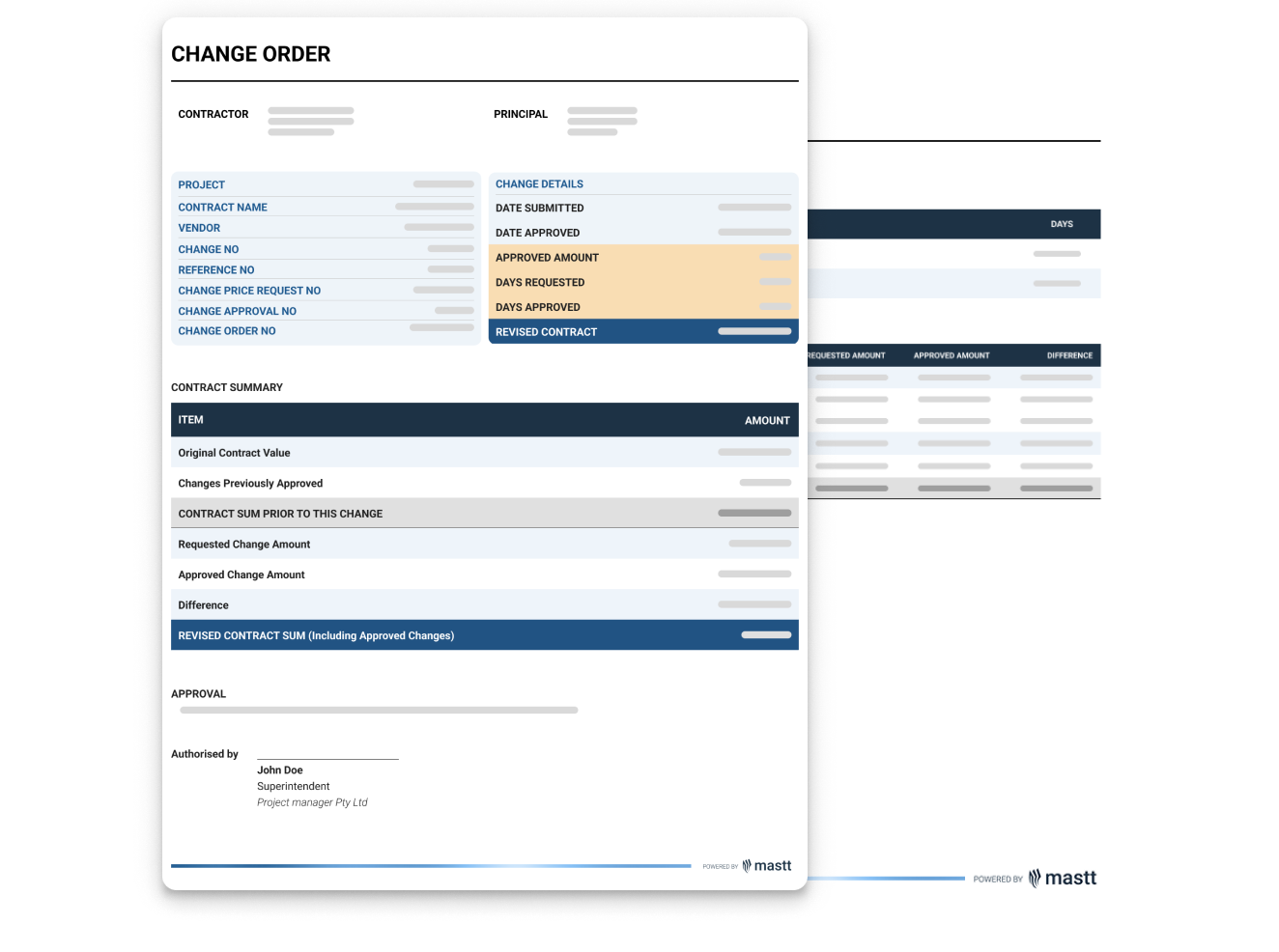
Task: Click the CHANGE ORDER NO row
Action: pos(227,330)
